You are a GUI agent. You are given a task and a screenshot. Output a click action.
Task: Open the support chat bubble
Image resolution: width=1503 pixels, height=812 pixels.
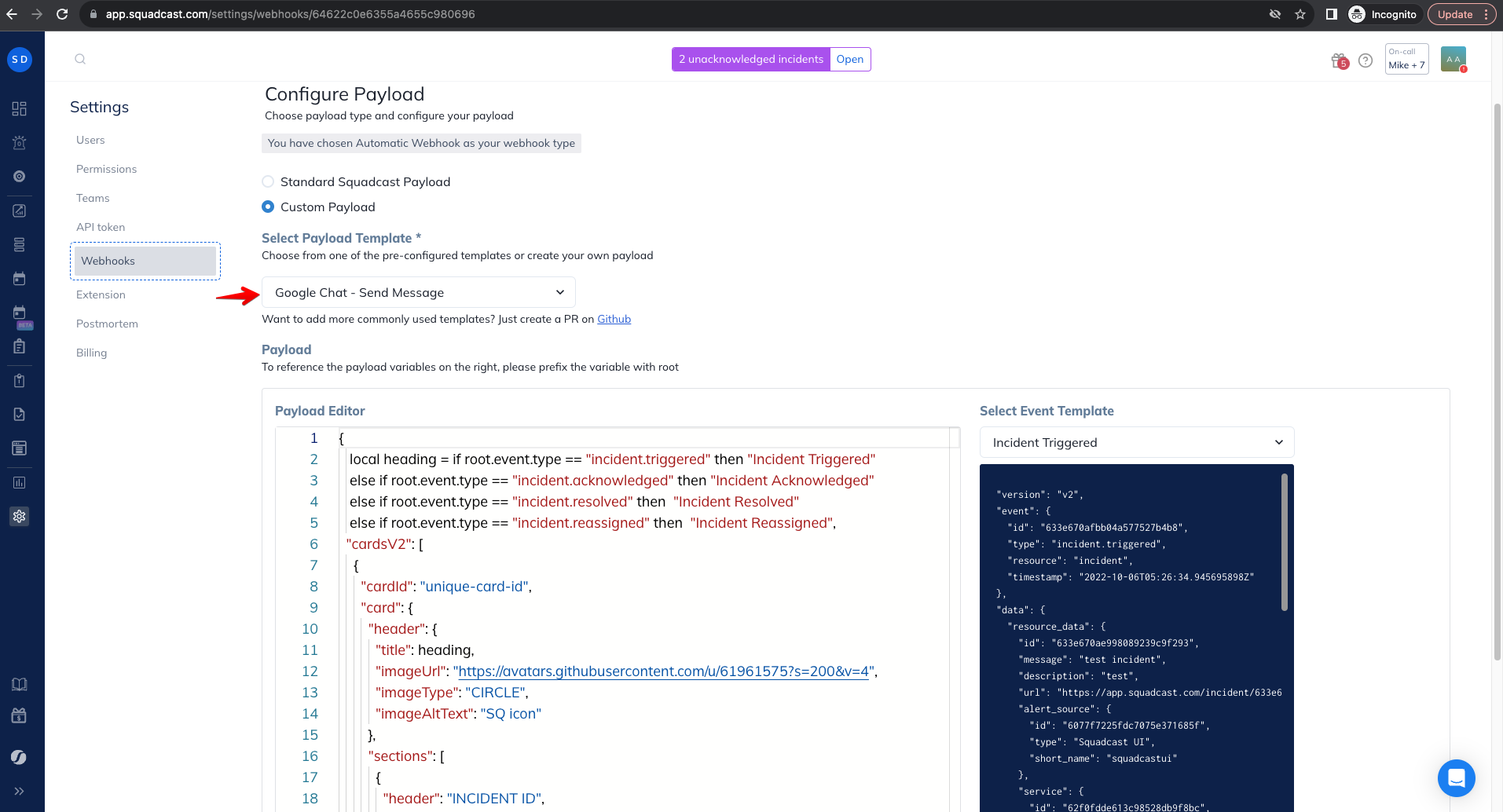[1456, 778]
